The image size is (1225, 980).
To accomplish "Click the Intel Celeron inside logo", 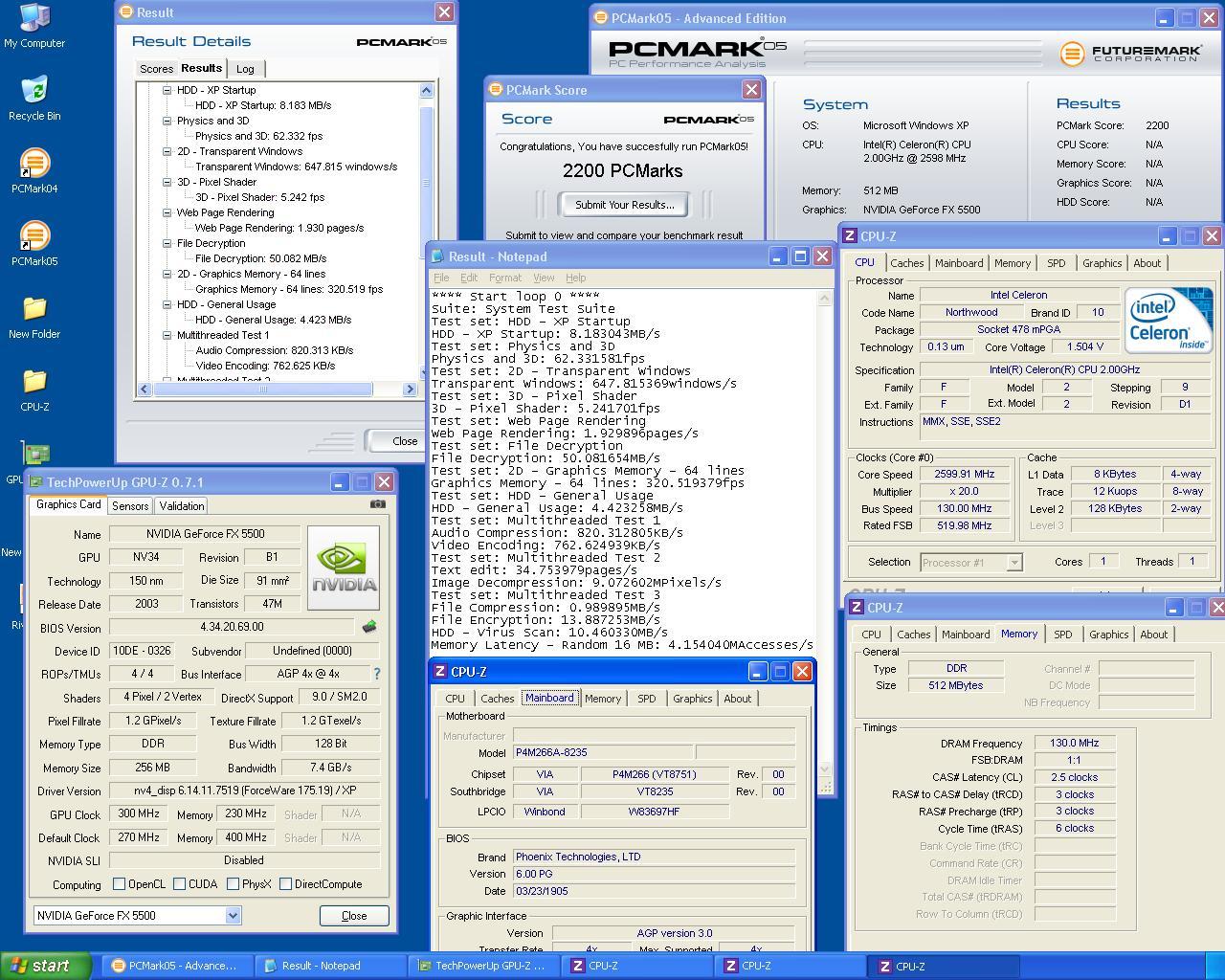I will point(1168,321).
